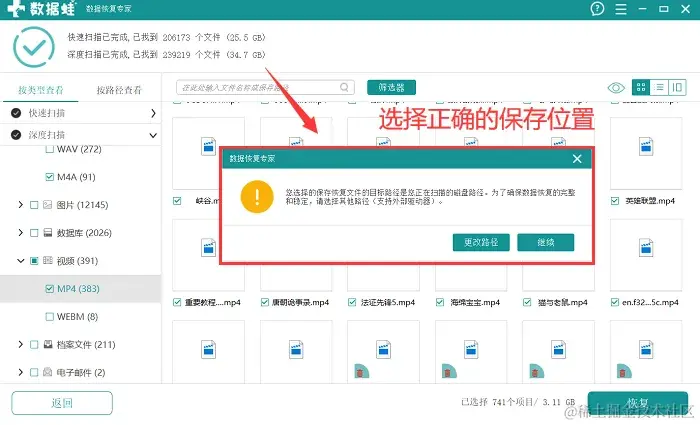The image size is (700, 425).
Task: Check the 档案文件 (211) checkbox
Action: (x=34, y=345)
